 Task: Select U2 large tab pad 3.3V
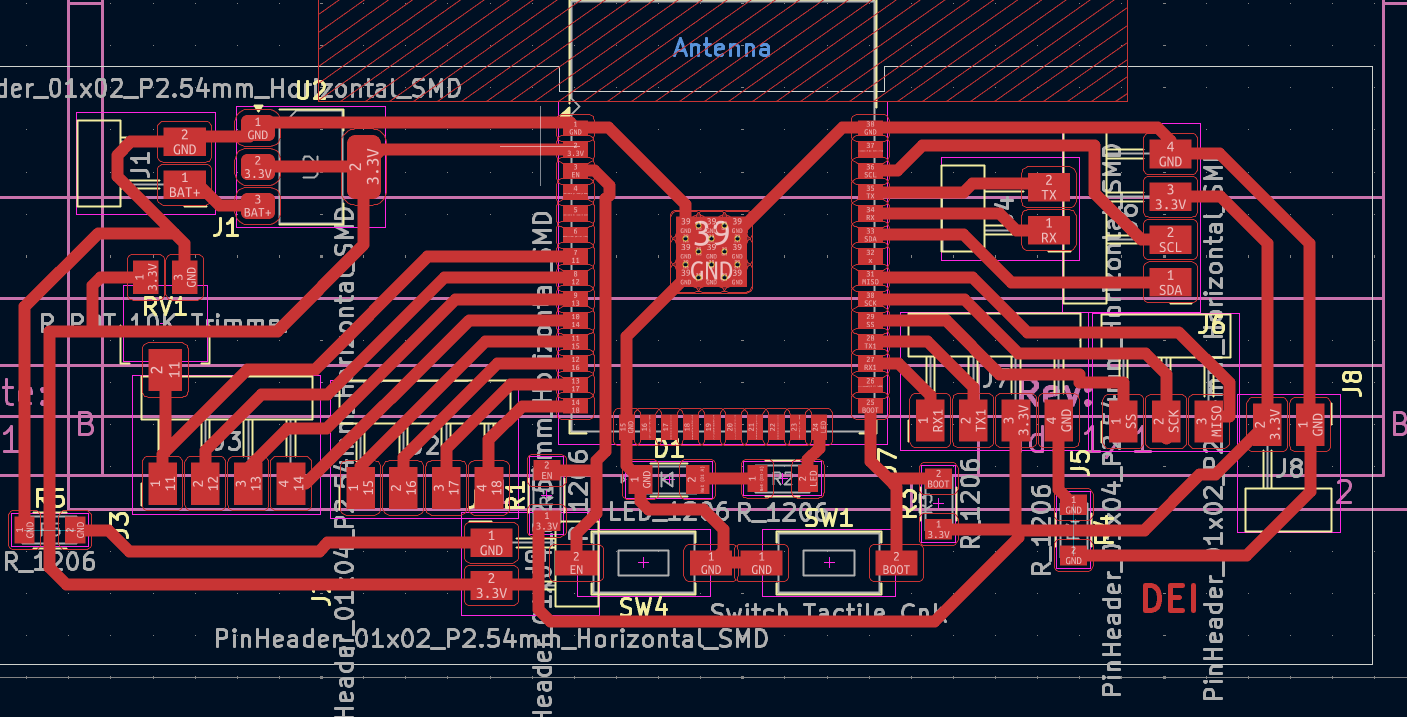[364, 166]
